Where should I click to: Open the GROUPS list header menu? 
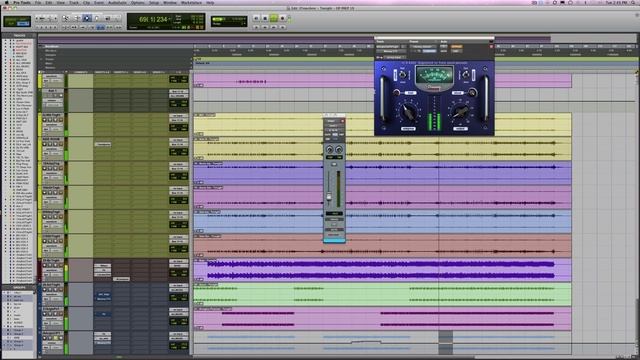coord(19,287)
